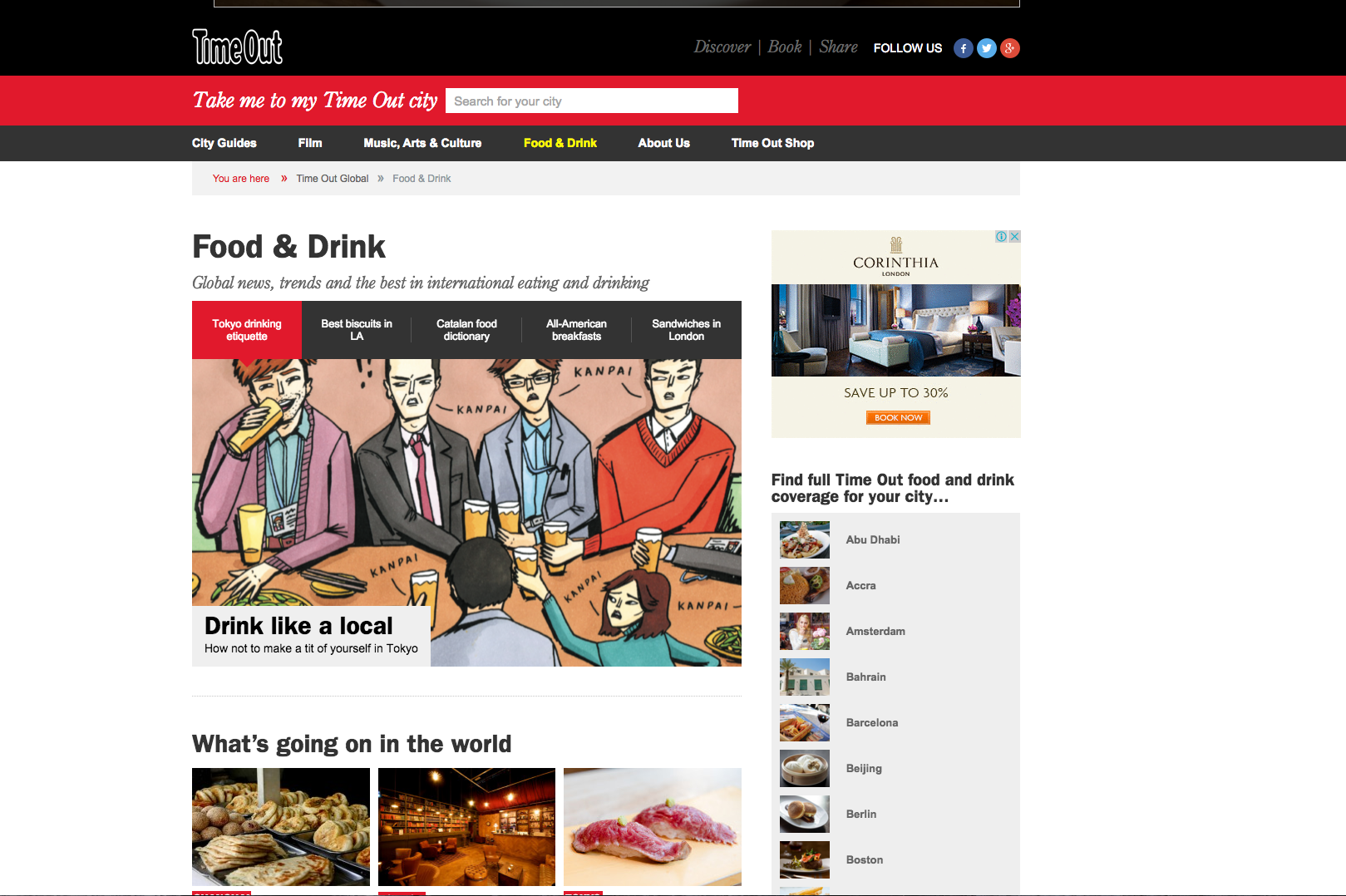
Task: Open the Twitter follow icon
Action: (986, 48)
